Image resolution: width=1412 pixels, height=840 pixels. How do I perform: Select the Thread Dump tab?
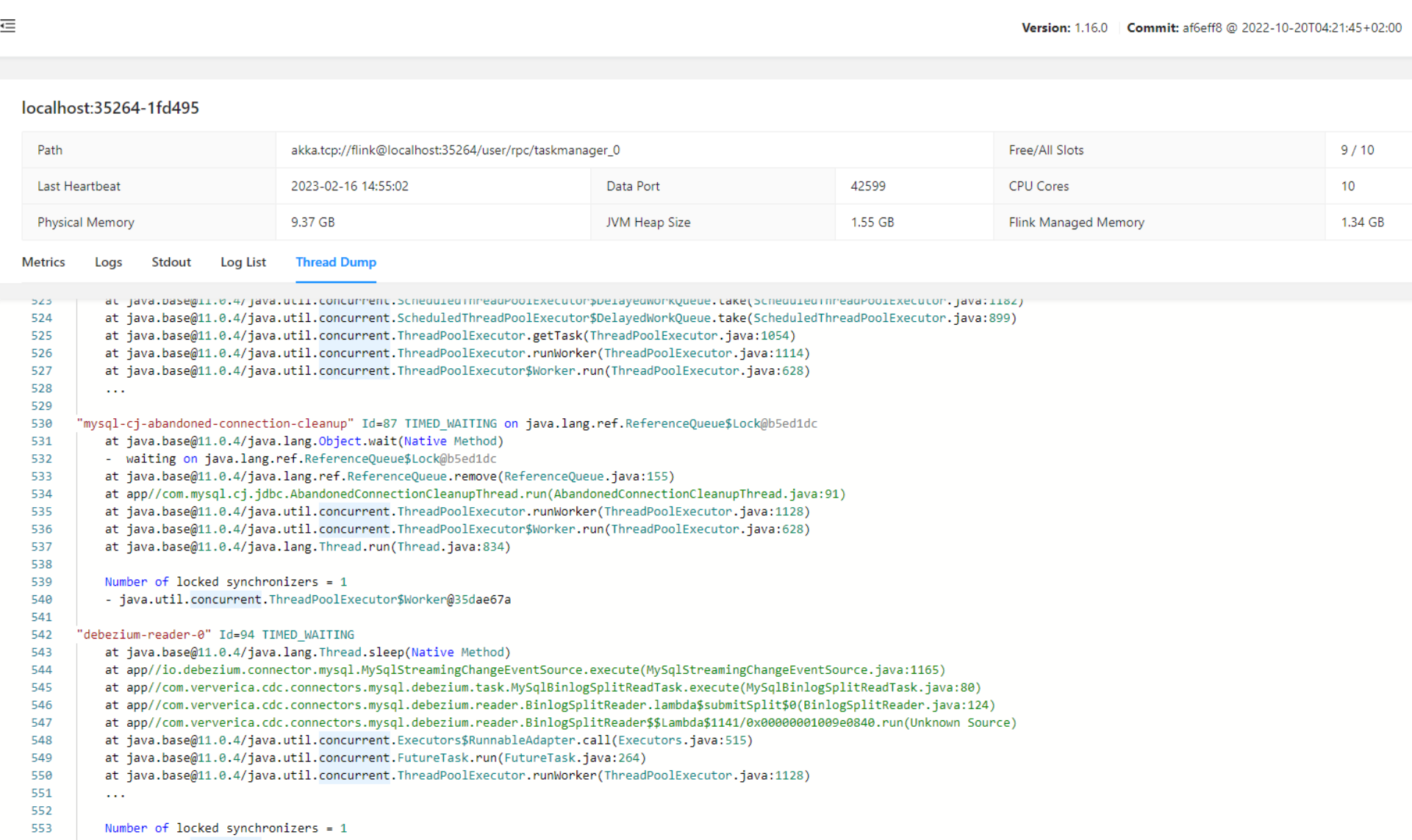336,262
